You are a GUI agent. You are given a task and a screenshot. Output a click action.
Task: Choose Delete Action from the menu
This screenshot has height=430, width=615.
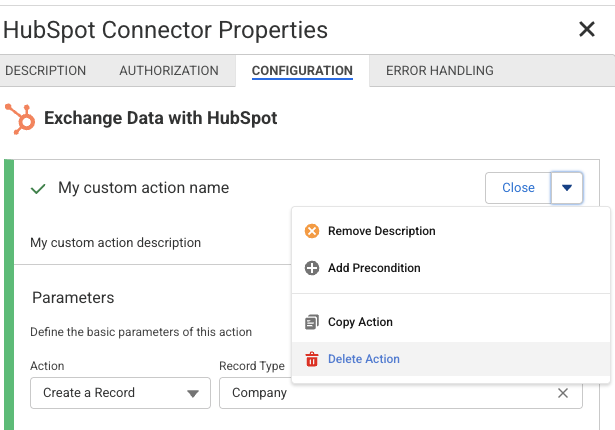[x=364, y=359]
